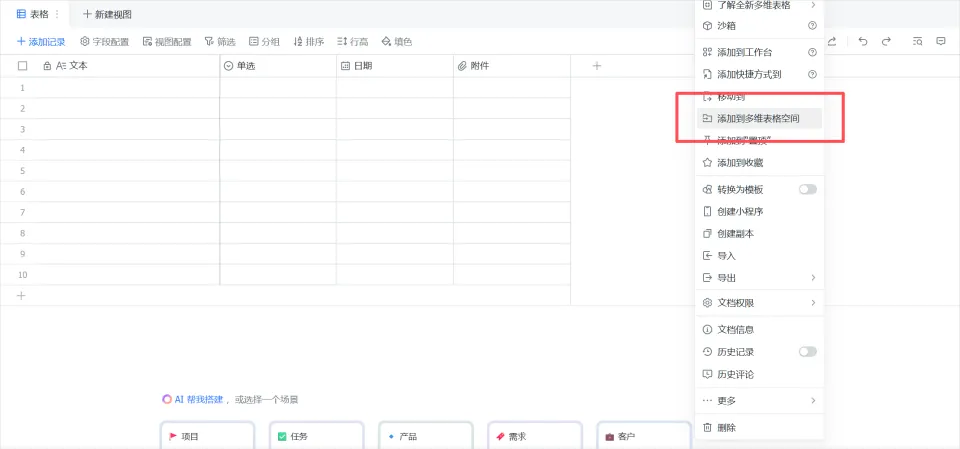Tick the select-all checkbox in the header
This screenshot has height=449, width=960.
coord(23,66)
